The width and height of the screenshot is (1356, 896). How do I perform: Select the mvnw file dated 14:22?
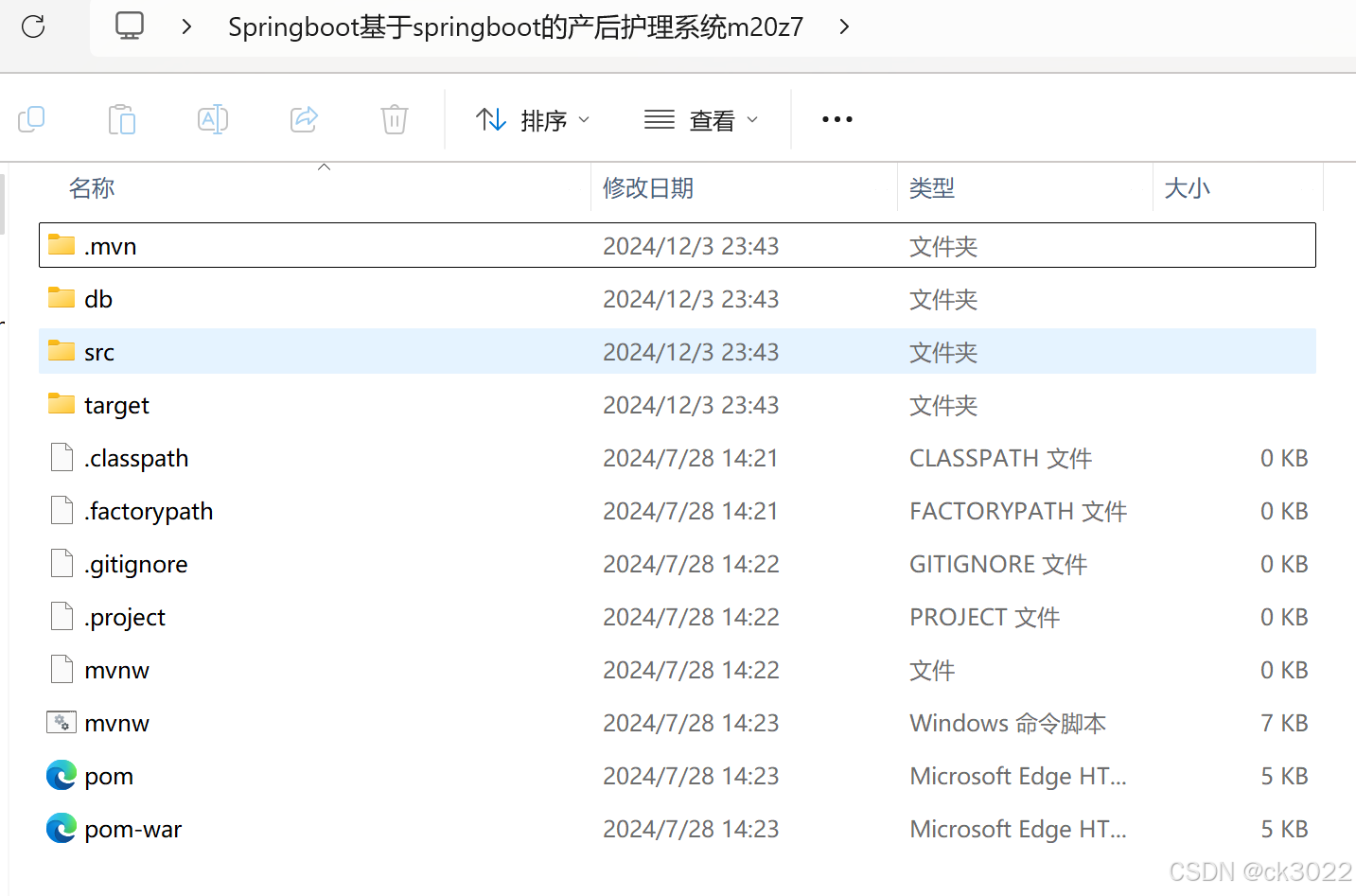coord(116,671)
